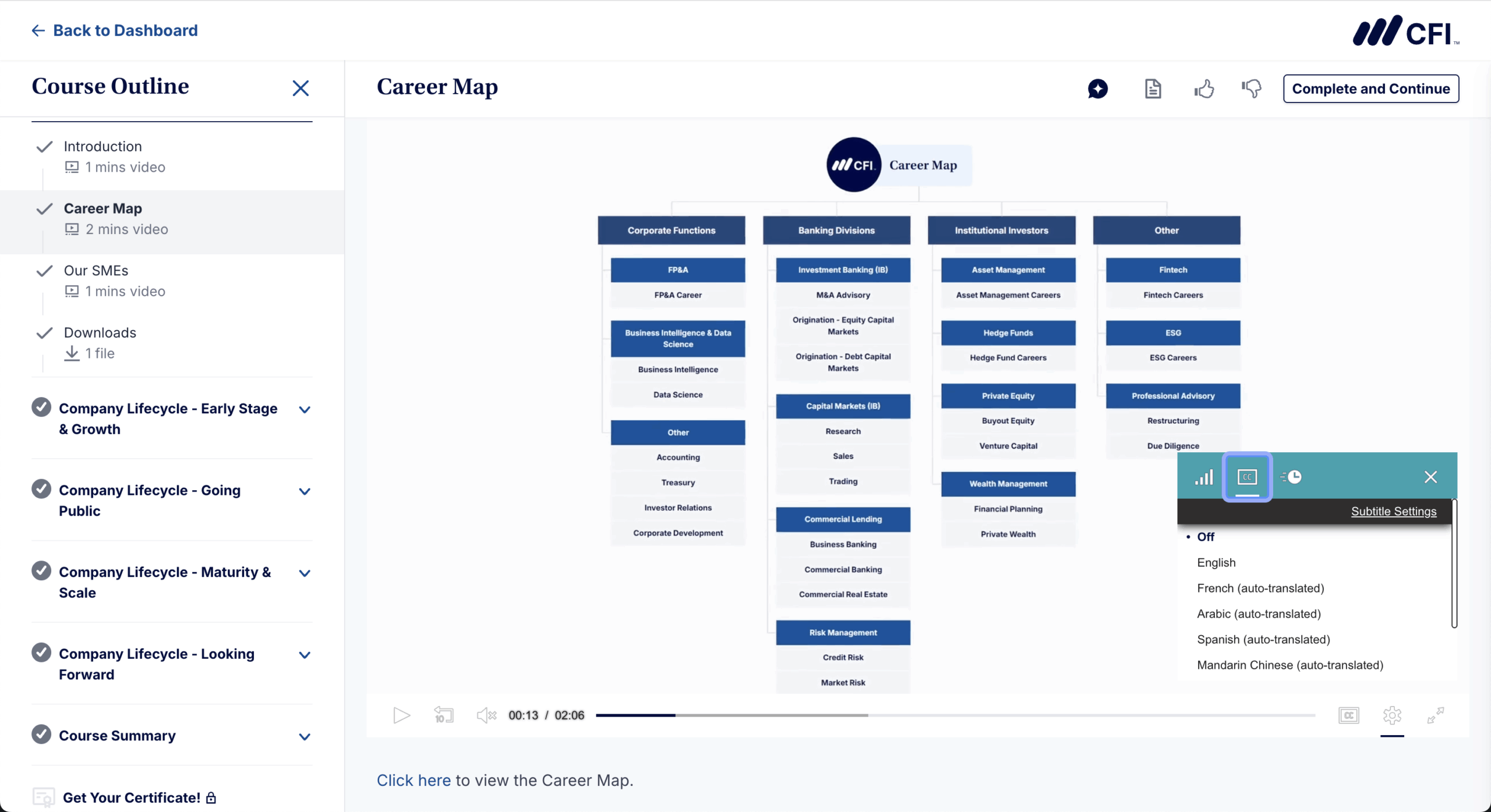Image resolution: width=1491 pixels, height=812 pixels.
Task: Give the lesson a thumbs down
Action: pos(1251,89)
